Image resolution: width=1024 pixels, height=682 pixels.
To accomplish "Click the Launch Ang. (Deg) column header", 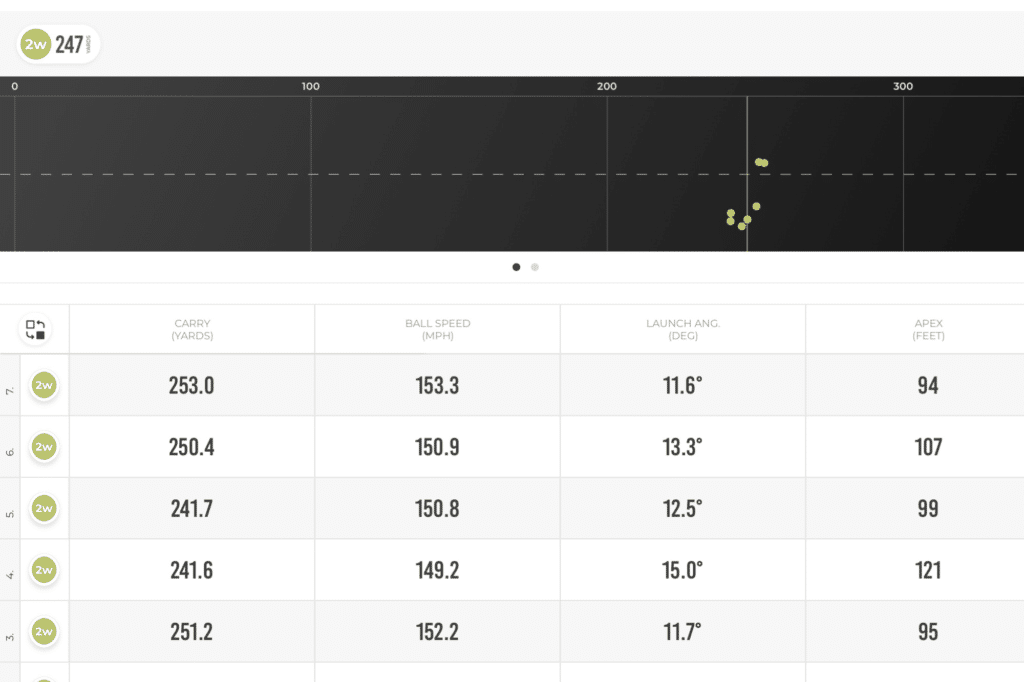I will click(682, 329).
